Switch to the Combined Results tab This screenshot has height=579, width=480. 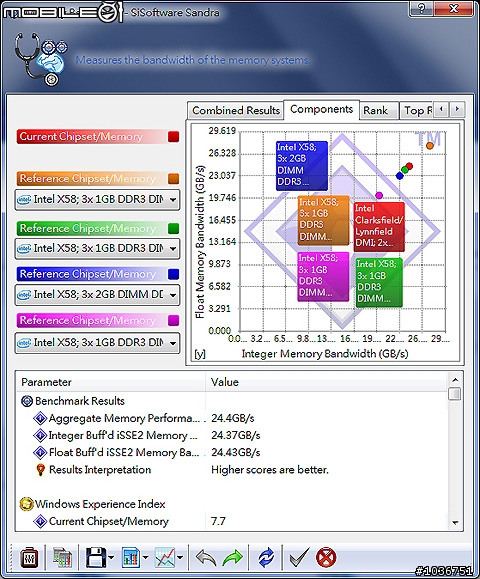[x=236, y=110]
